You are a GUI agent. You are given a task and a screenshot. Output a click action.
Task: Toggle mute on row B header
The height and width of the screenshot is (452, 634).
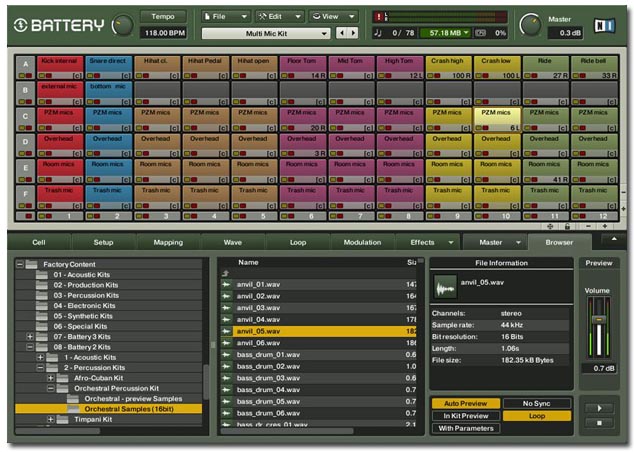pos(21,102)
